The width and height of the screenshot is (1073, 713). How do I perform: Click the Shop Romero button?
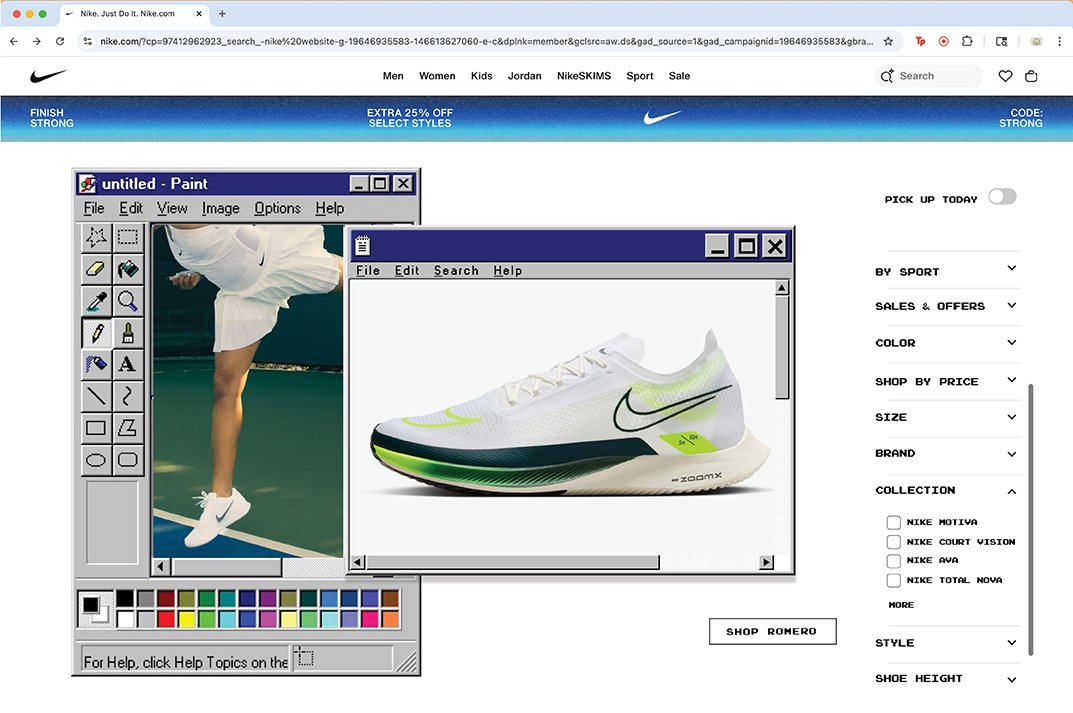[x=772, y=631]
